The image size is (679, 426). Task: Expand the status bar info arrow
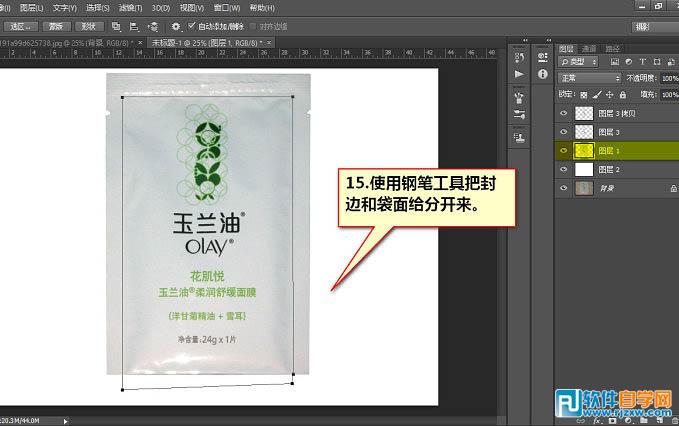point(65,421)
